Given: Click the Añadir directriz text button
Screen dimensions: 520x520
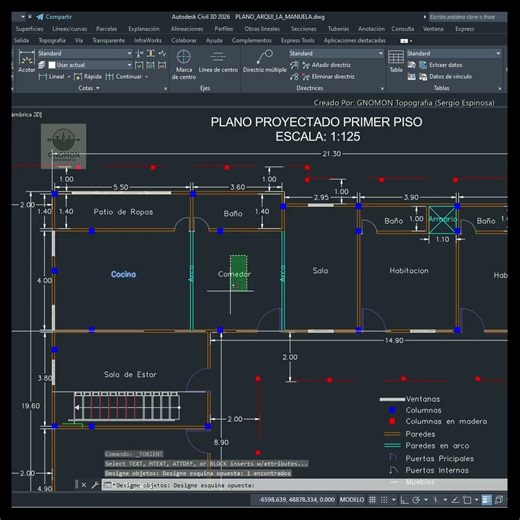Looking at the screenshot, I should [x=331, y=65].
